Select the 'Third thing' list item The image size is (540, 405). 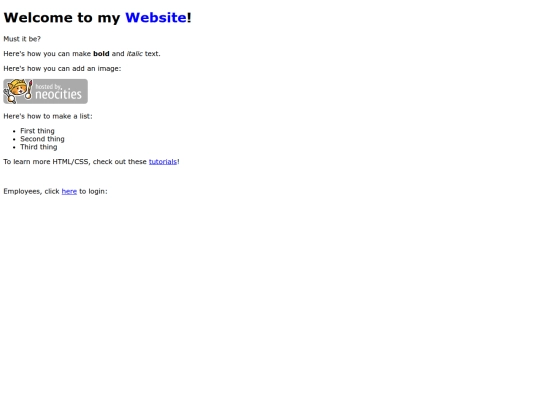point(39,147)
